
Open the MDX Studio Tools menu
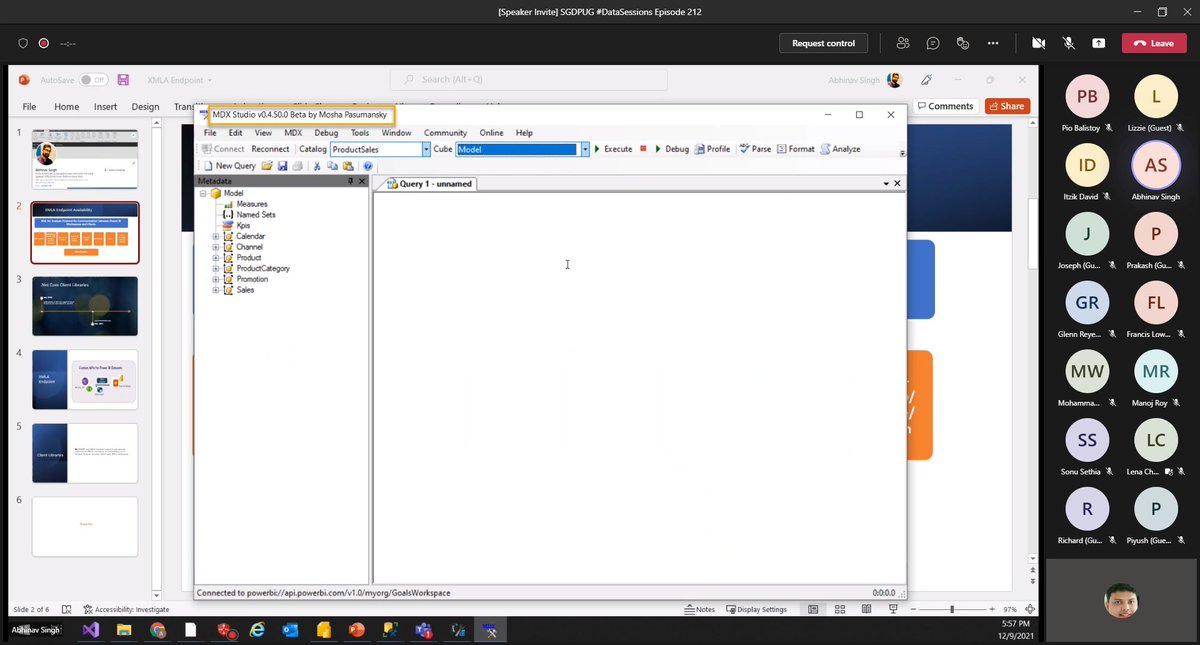[360, 132]
